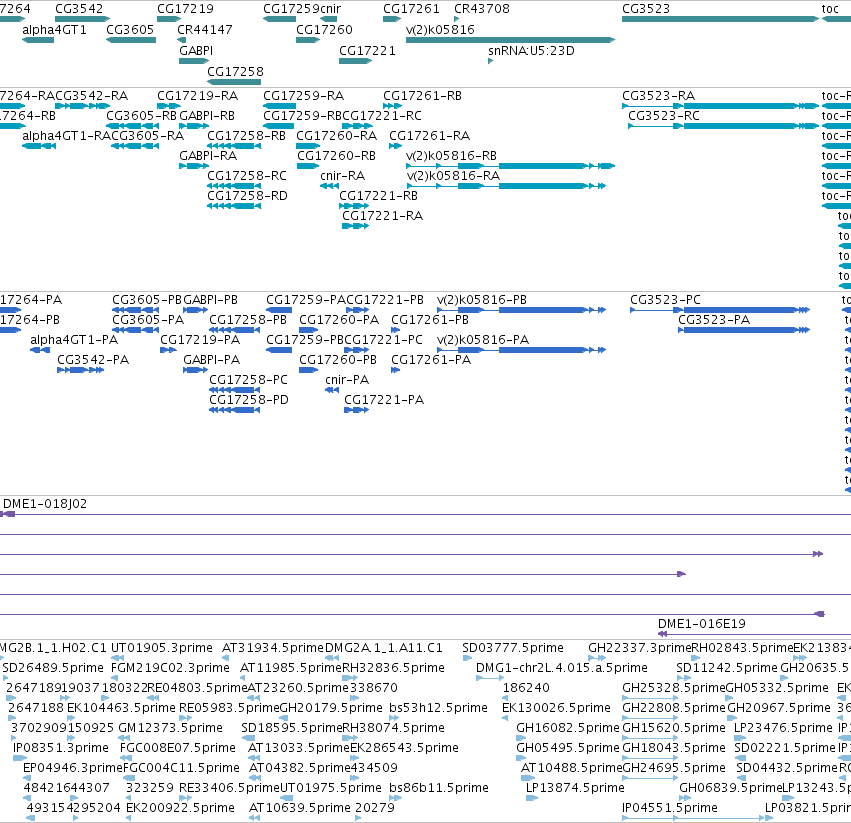
Task: Click the v(2)k05816-RB transcript
Action: point(510,166)
